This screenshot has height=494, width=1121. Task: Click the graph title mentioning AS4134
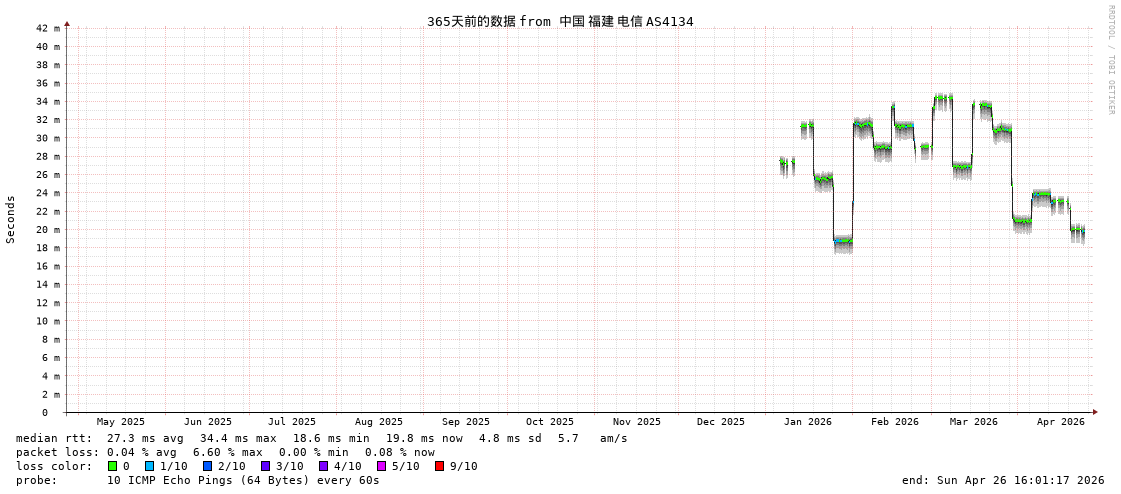coord(560,21)
